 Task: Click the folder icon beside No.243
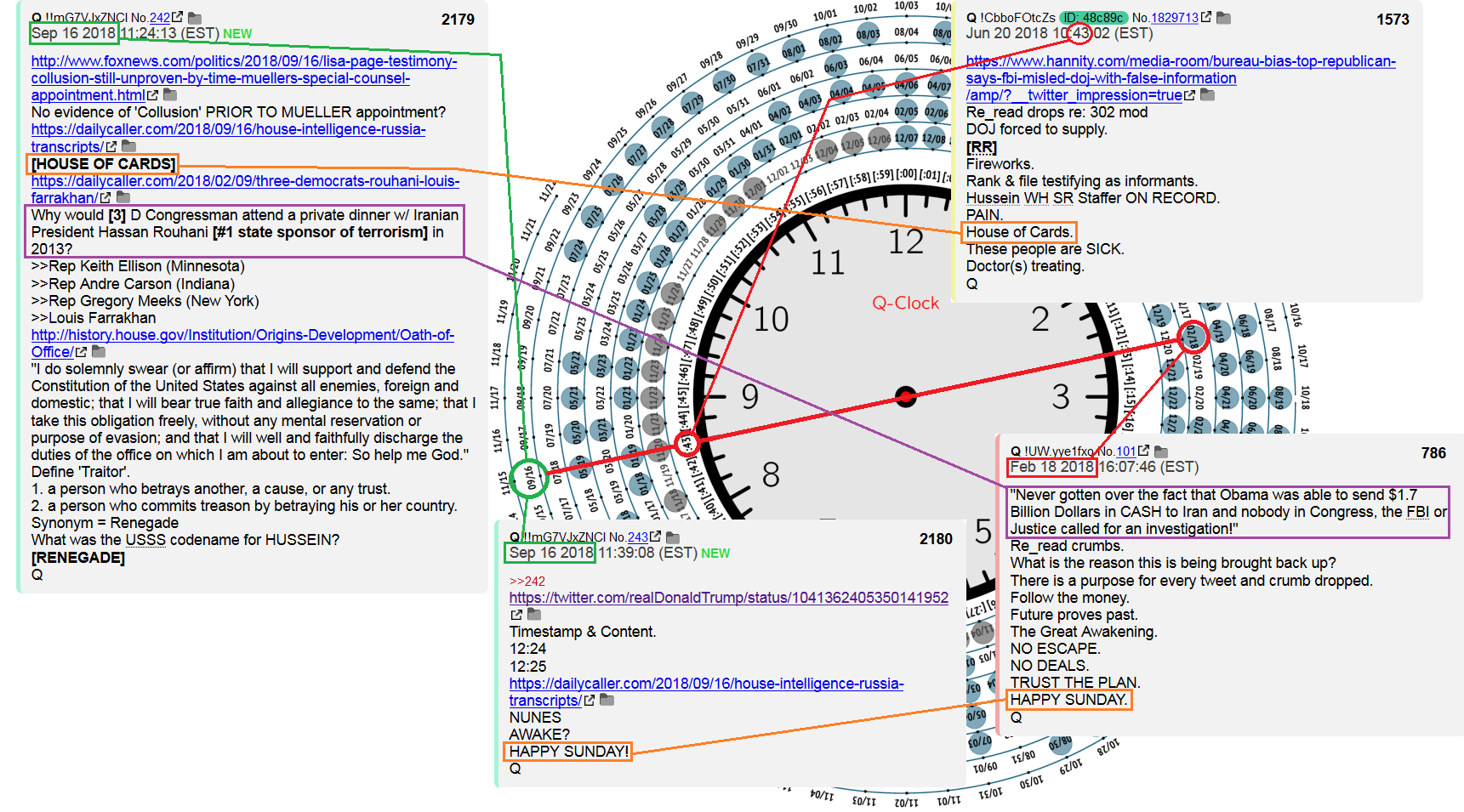pos(672,537)
